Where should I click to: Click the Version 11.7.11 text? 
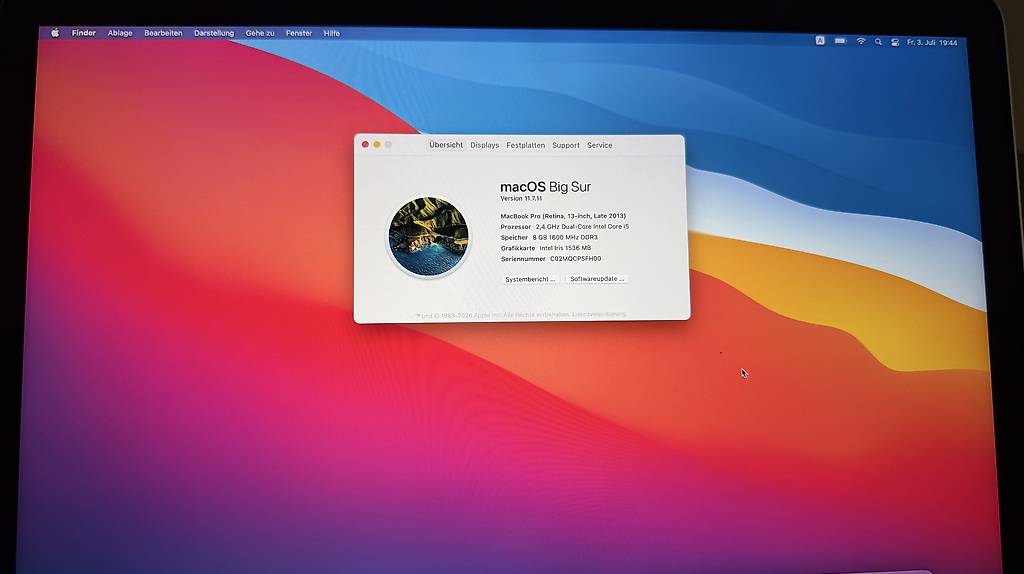coord(521,198)
